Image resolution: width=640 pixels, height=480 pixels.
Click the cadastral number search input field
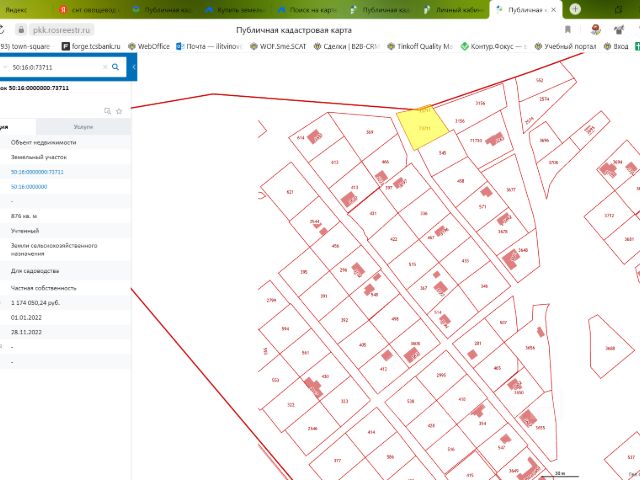coord(55,67)
